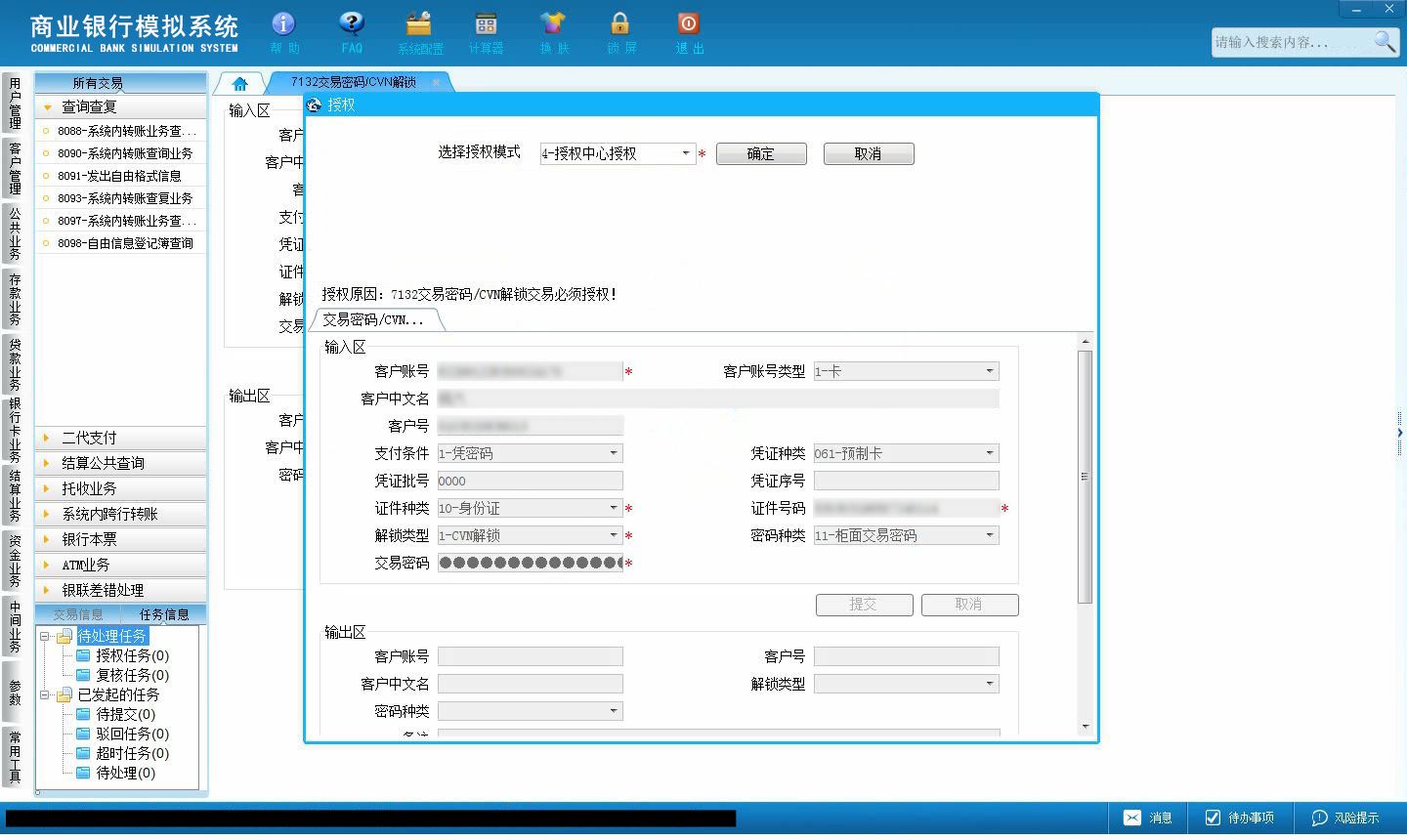Expand the 托收业务 menu group
The height and width of the screenshot is (840, 1407).
click(121, 488)
